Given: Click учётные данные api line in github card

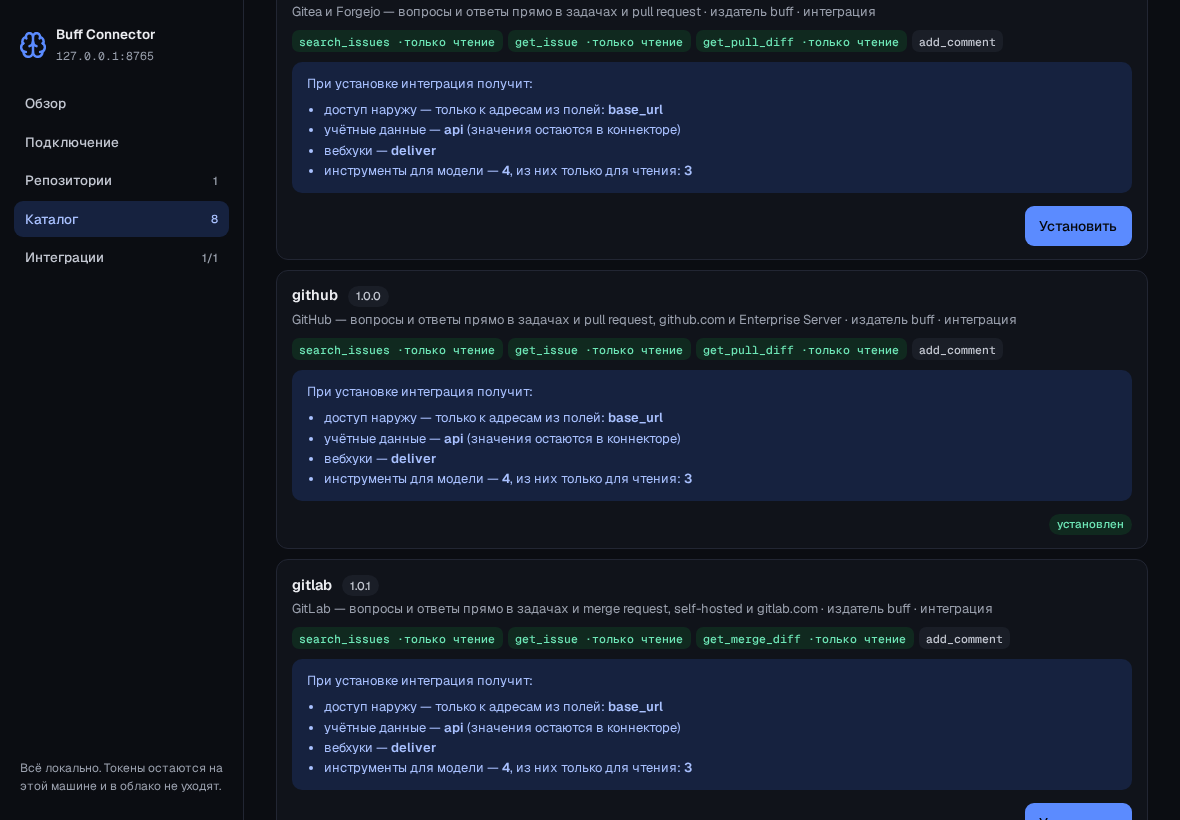Looking at the screenshot, I should (x=502, y=439).
